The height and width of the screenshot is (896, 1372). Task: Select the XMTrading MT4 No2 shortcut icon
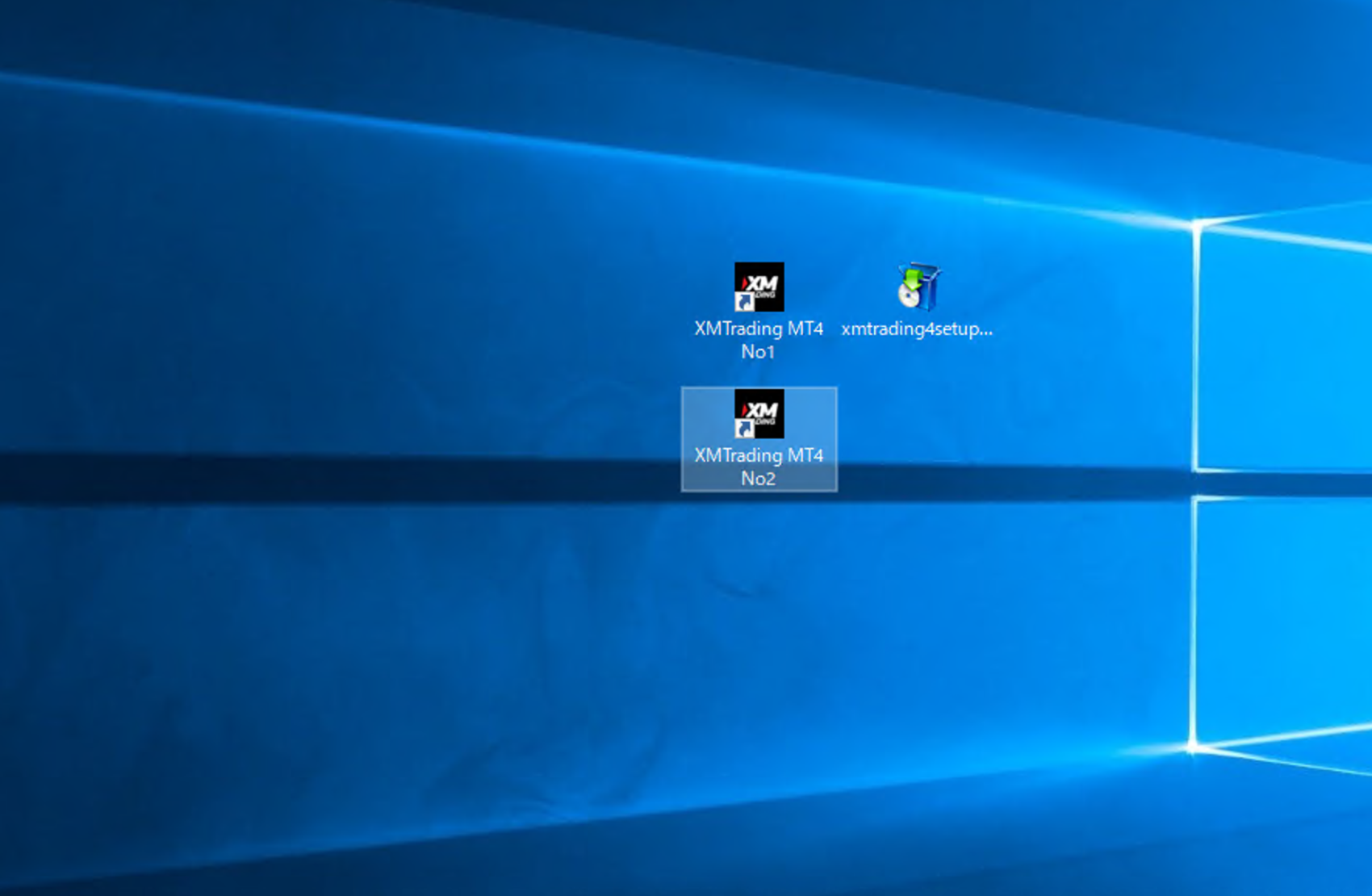(759, 413)
